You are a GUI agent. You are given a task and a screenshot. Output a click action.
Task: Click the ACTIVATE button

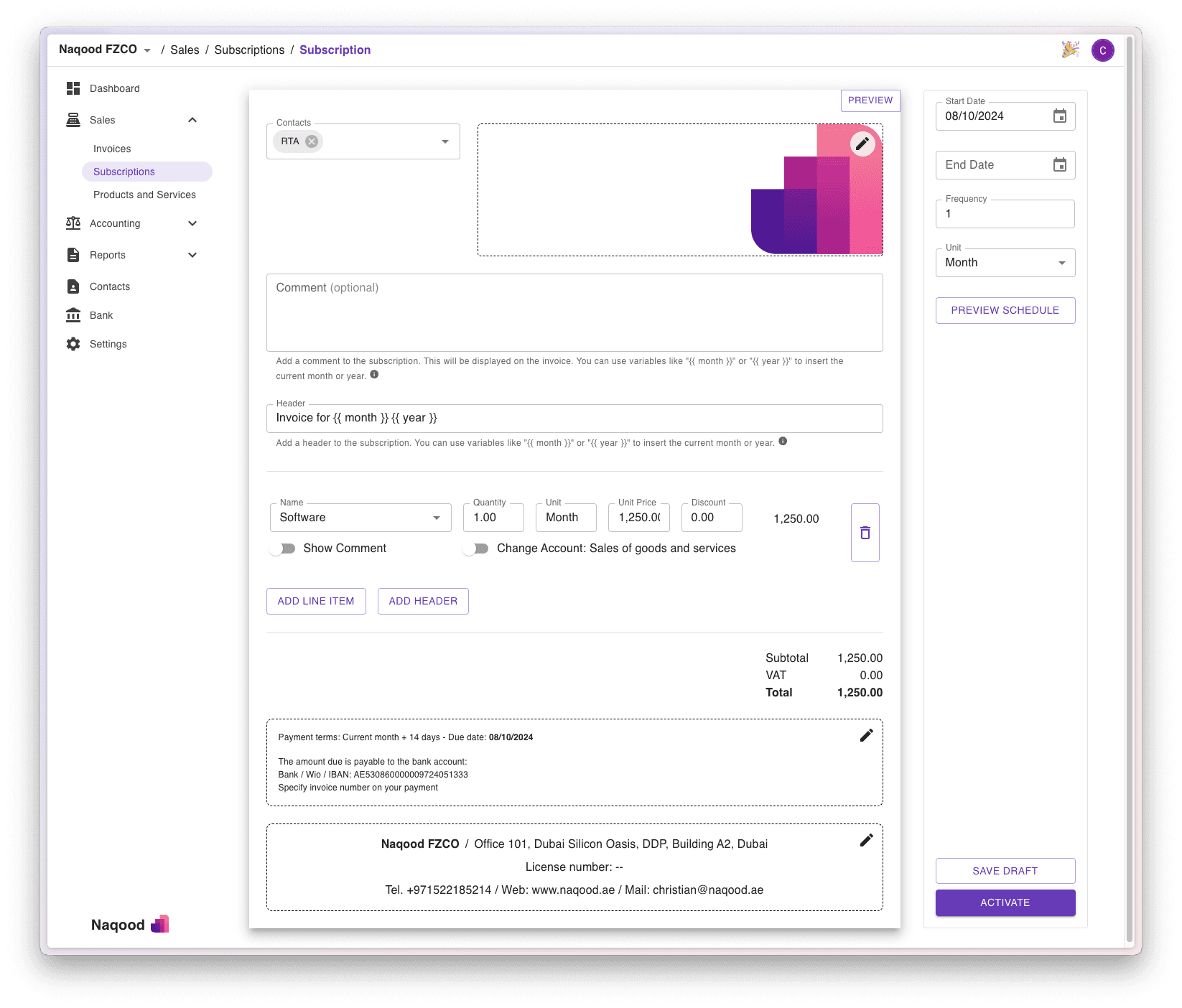click(1005, 902)
